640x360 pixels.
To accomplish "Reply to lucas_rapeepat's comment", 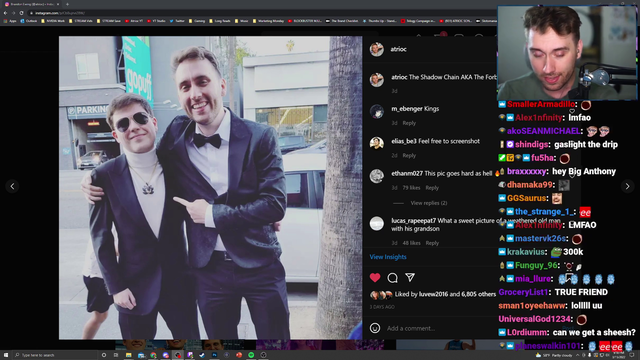I will [432, 243].
